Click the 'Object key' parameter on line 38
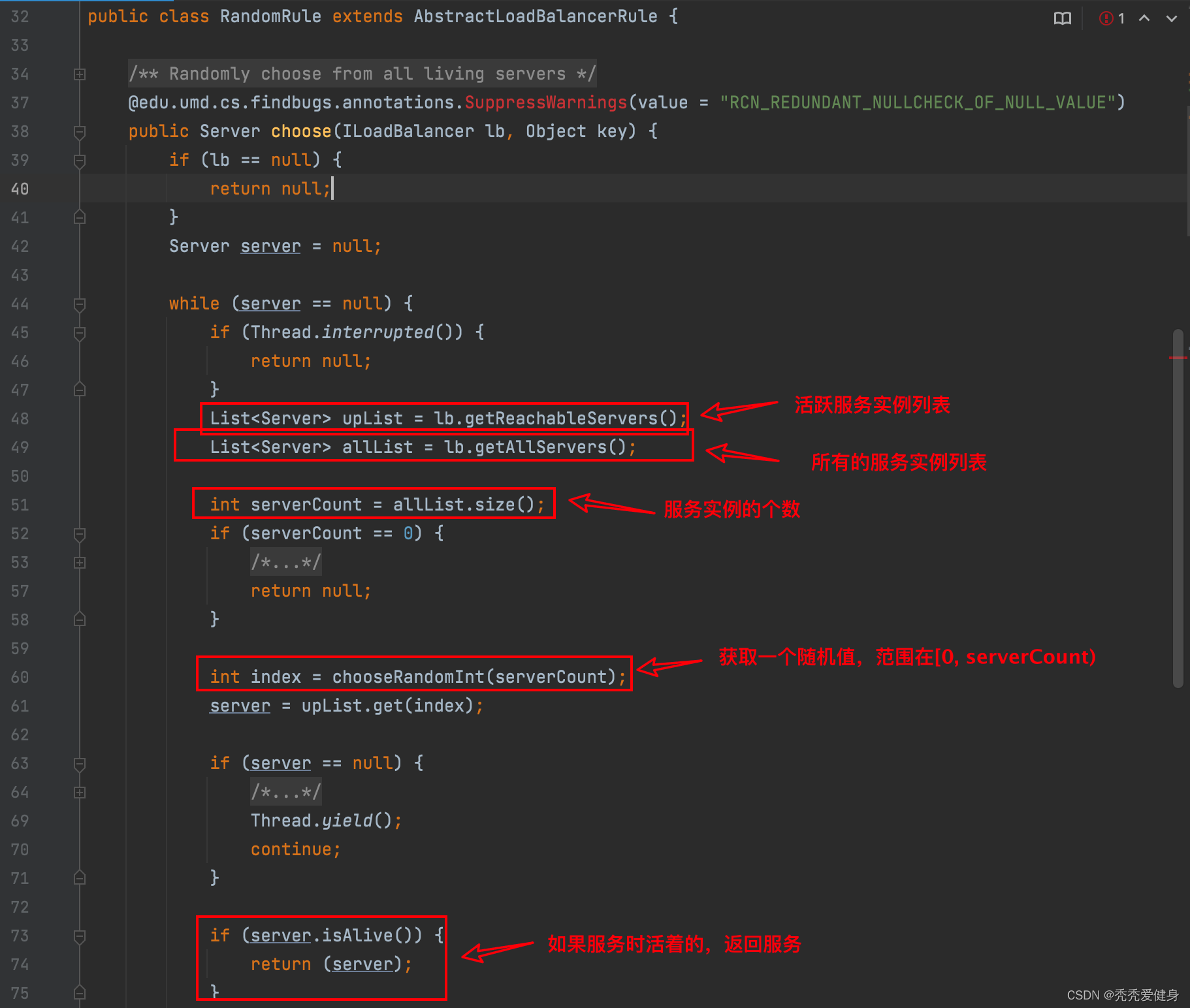The width and height of the screenshot is (1190, 1008). pyautogui.click(x=576, y=131)
